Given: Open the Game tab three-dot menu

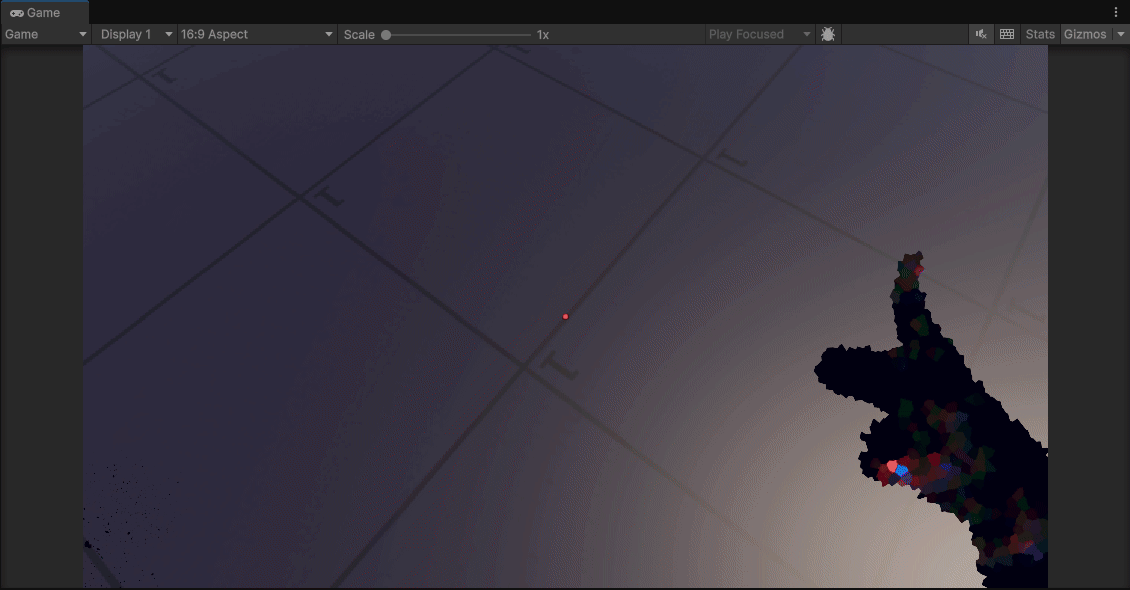Looking at the screenshot, I should coord(1116,12).
